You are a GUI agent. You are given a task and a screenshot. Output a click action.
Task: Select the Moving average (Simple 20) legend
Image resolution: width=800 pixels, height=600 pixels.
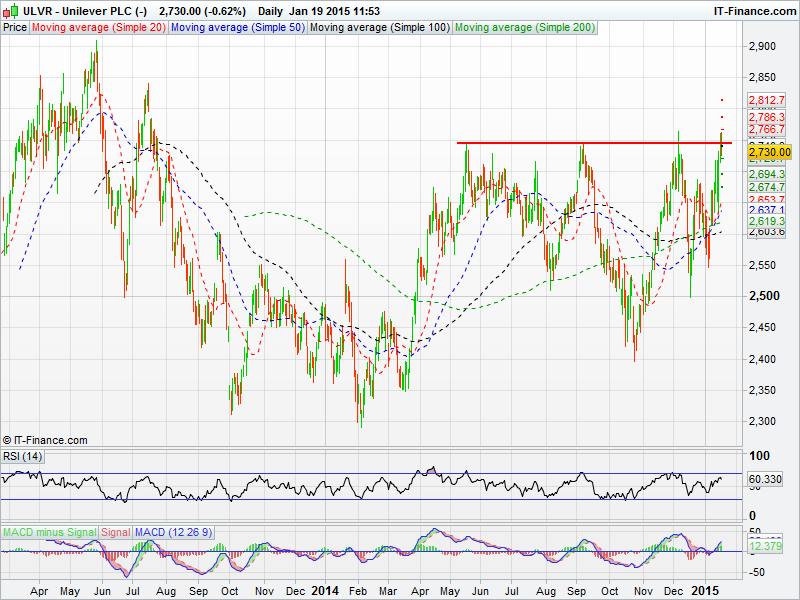pos(99,27)
